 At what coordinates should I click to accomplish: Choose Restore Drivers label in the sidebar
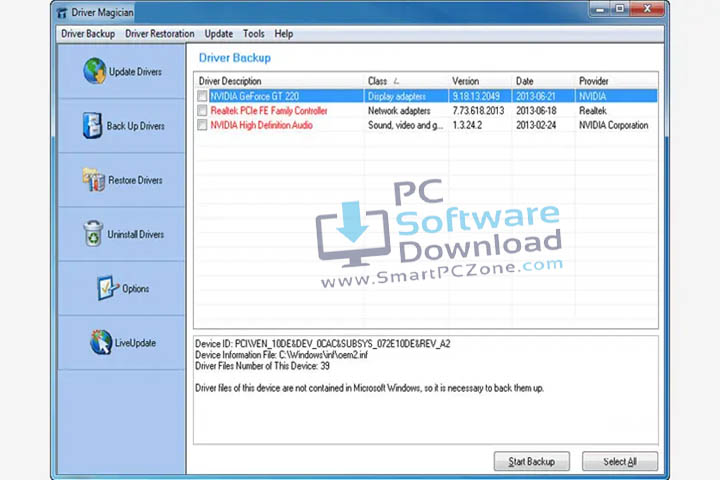click(x=135, y=180)
